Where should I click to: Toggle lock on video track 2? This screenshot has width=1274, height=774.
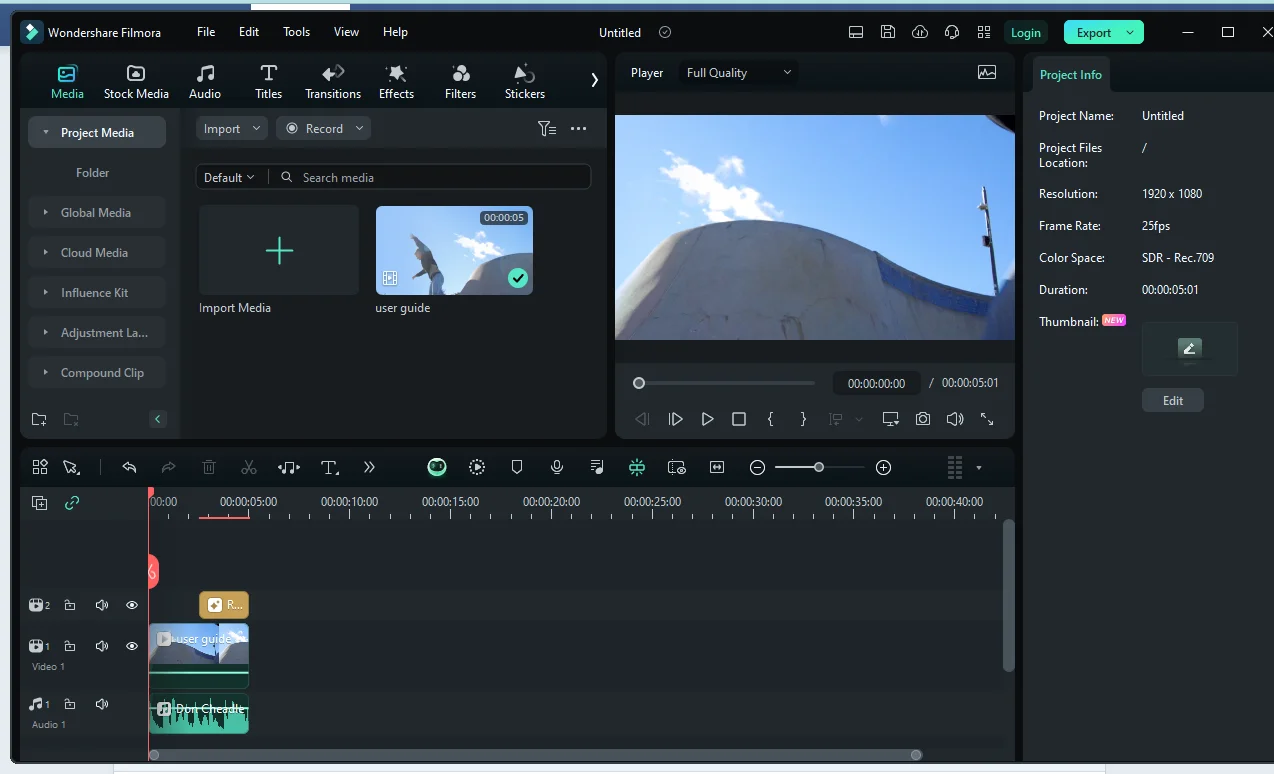(x=70, y=605)
